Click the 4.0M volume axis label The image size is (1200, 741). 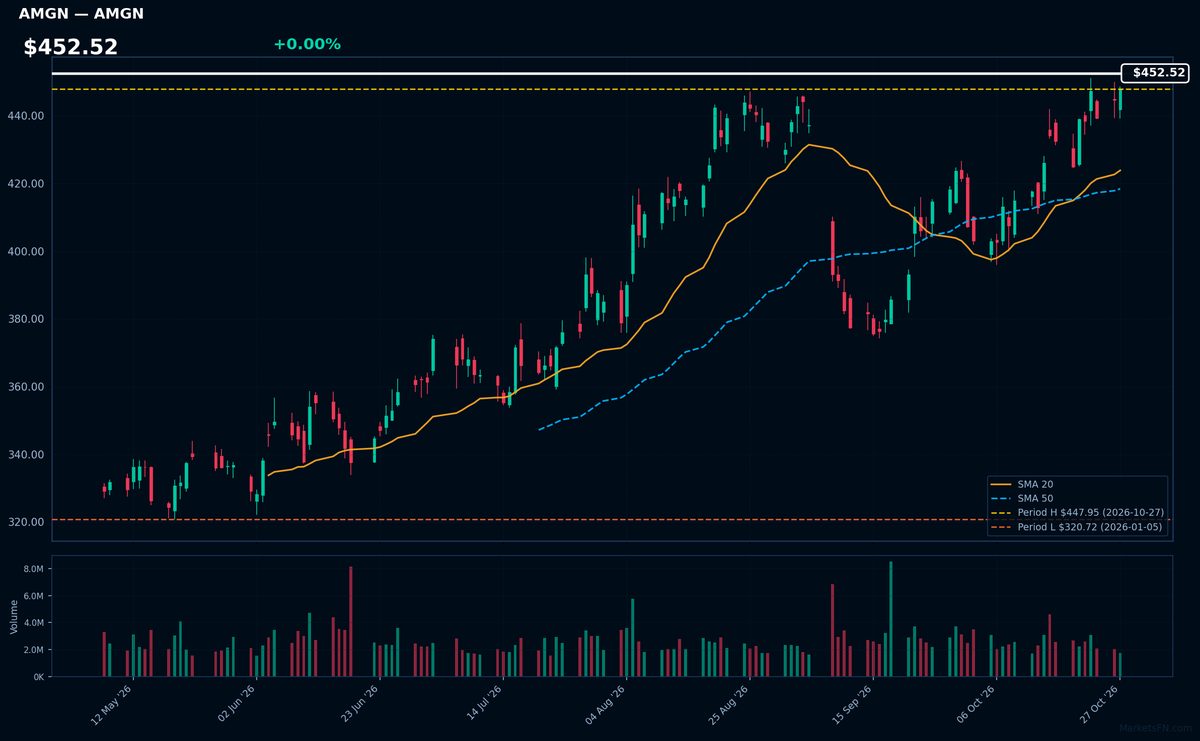[33, 623]
